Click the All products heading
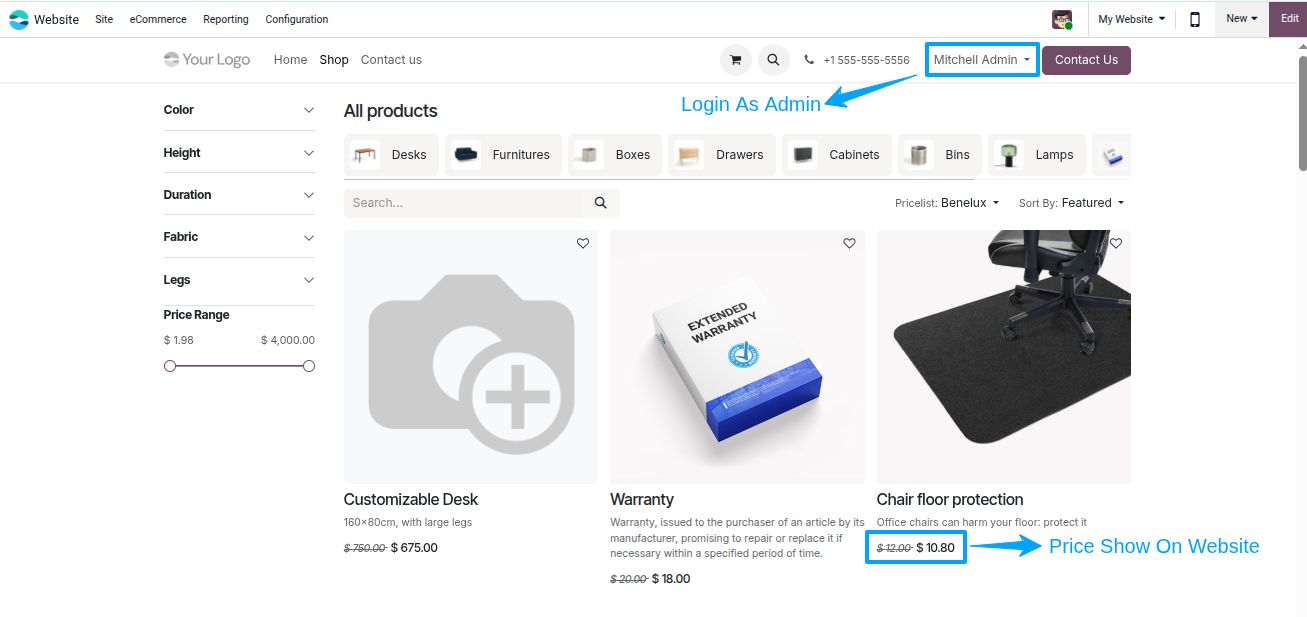Screen dimensions: 1307x617 [x=391, y=111]
